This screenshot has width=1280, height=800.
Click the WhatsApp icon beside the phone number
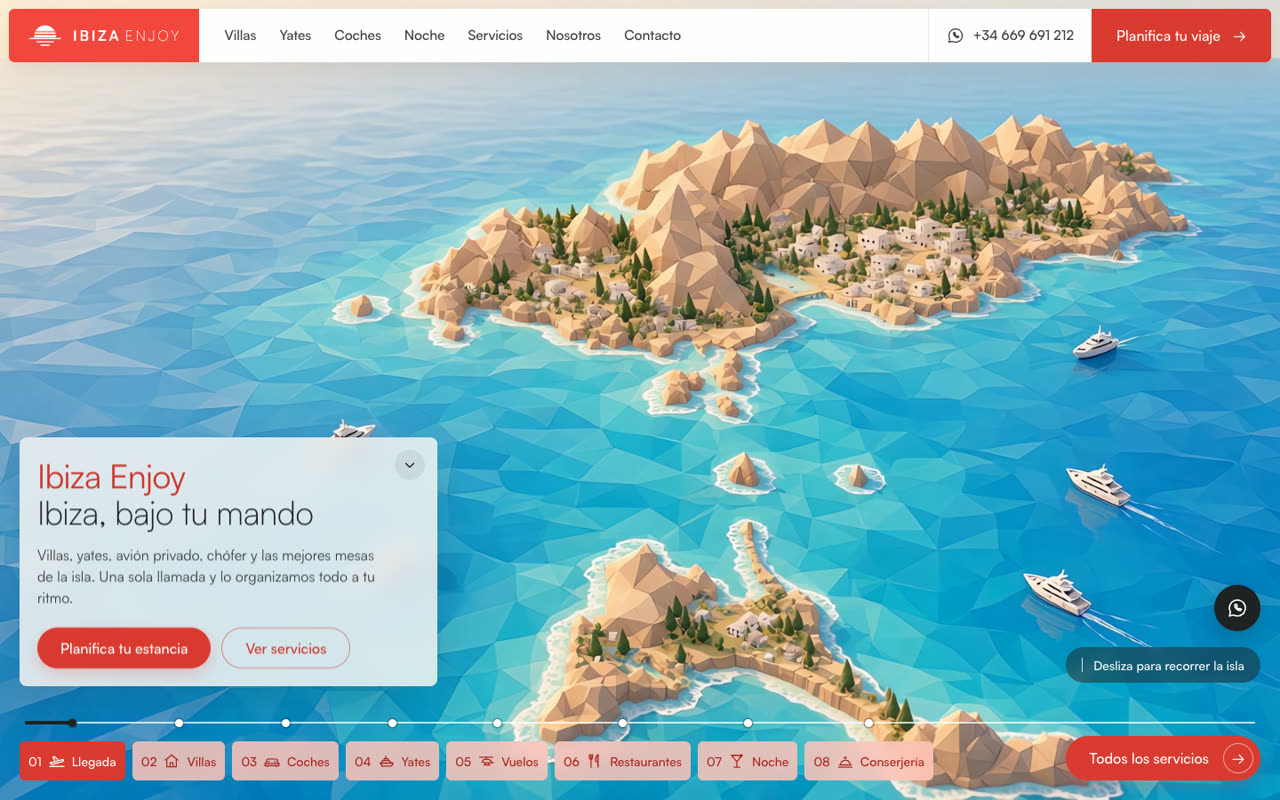(955, 36)
